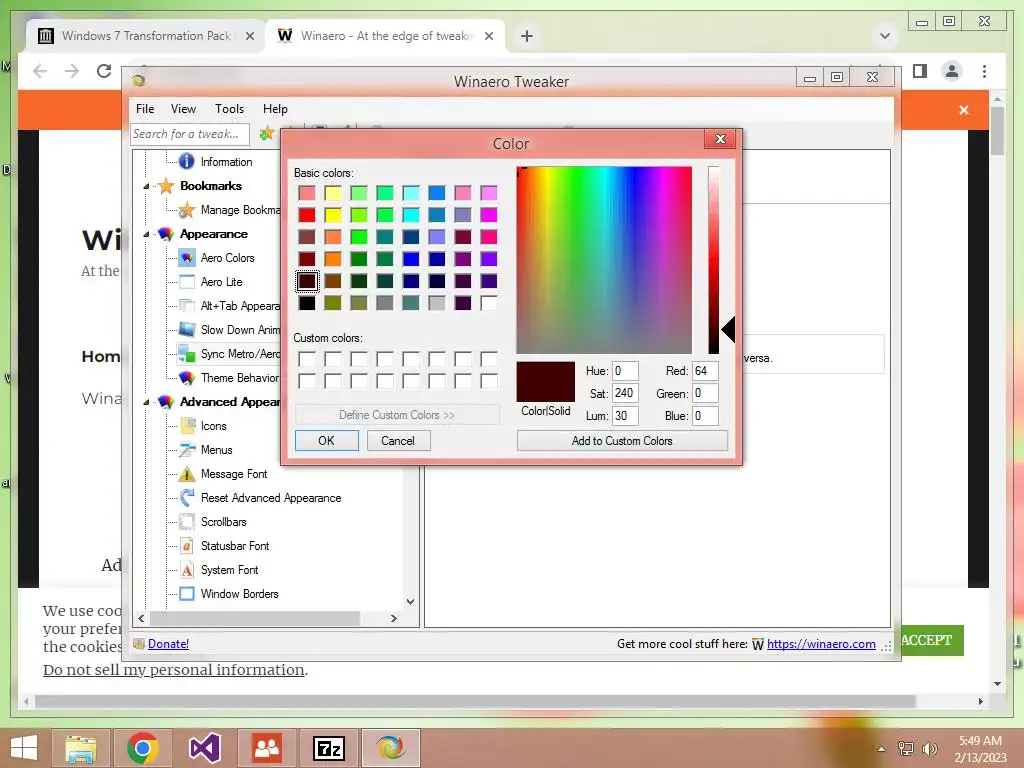Click the Windows Start button
The width and height of the screenshot is (1024, 768).
[x=24, y=748]
